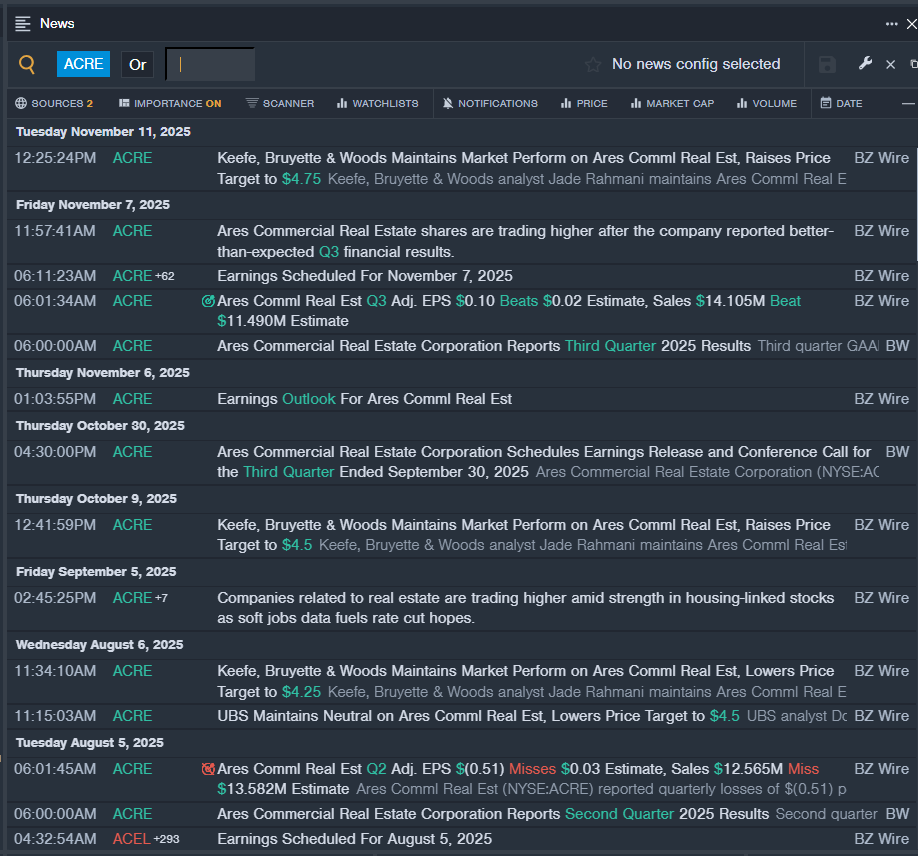Image resolution: width=918 pixels, height=856 pixels.
Task: Open the Watchlists filter dropdown
Action: click(x=377, y=103)
